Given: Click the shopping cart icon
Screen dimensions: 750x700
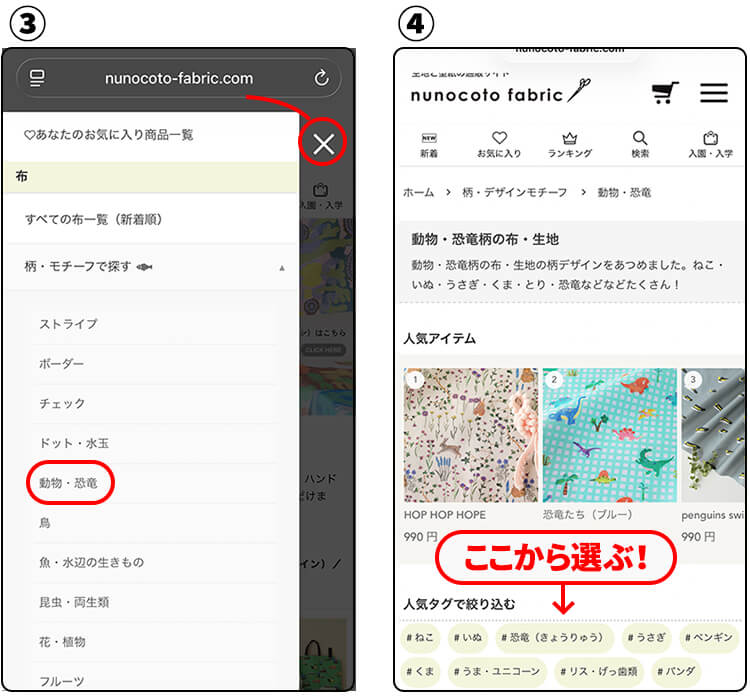Looking at the screenshot, I should pos(665,93).
